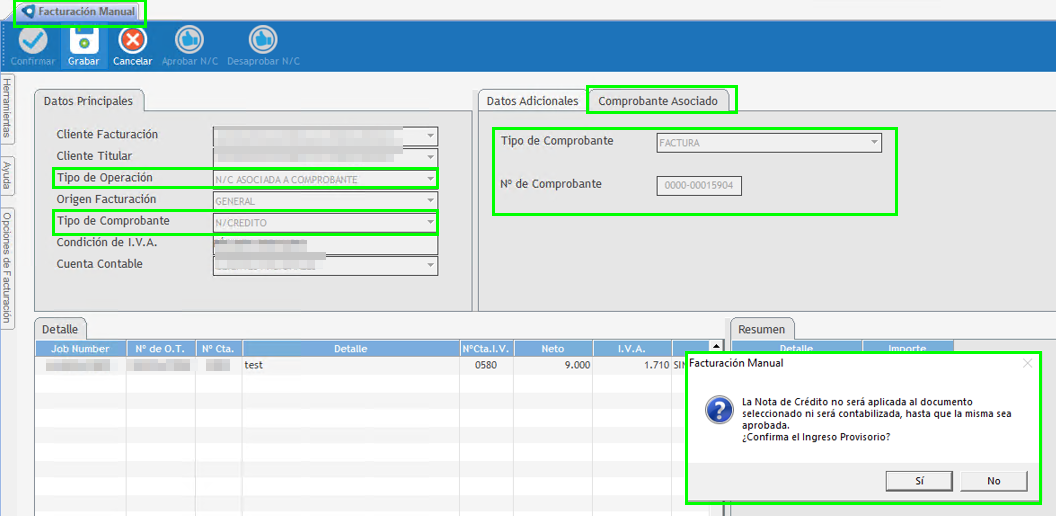Viewport: 1056px width, 516px height.
Task: Open the Datos Adicionales tab
Action: tap(532, 101)
